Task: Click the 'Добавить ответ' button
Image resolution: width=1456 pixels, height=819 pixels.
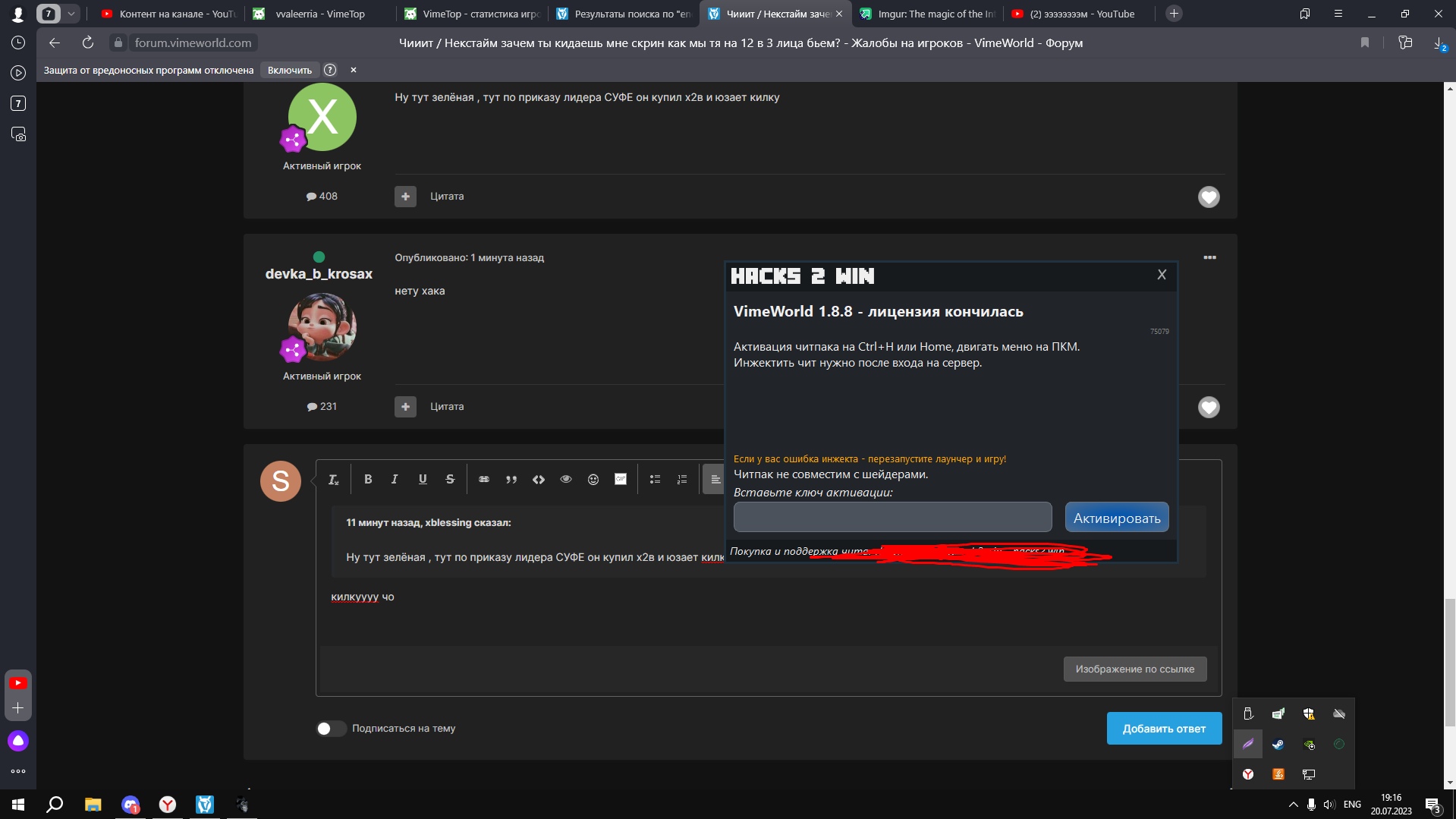Action: (x=1163, y=729)
